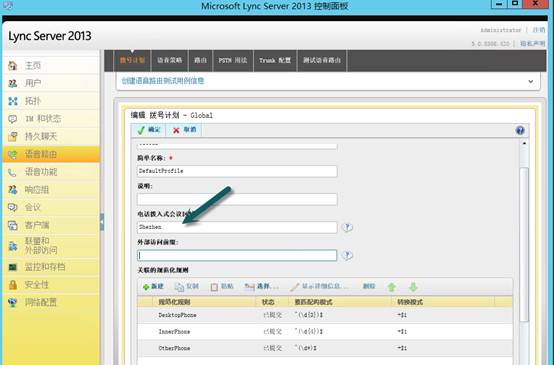The width and height of the screenshot is (554, 365).
Task: Open the 响应组 response groups icon
Action: 13,190
